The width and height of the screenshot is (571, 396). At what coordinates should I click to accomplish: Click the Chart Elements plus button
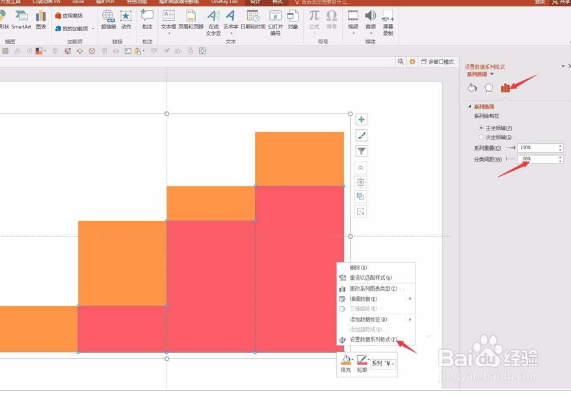click(361, 119)
